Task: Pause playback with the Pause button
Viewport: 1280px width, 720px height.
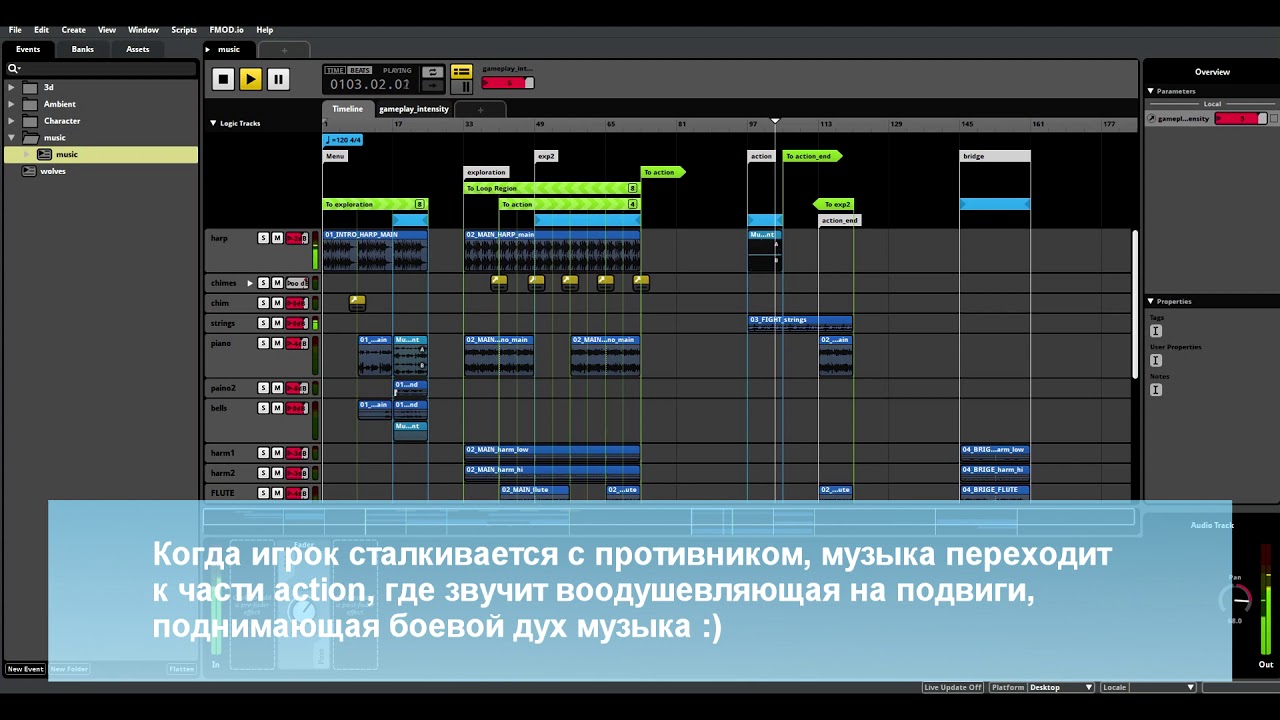Action: (x=278, y=79)
